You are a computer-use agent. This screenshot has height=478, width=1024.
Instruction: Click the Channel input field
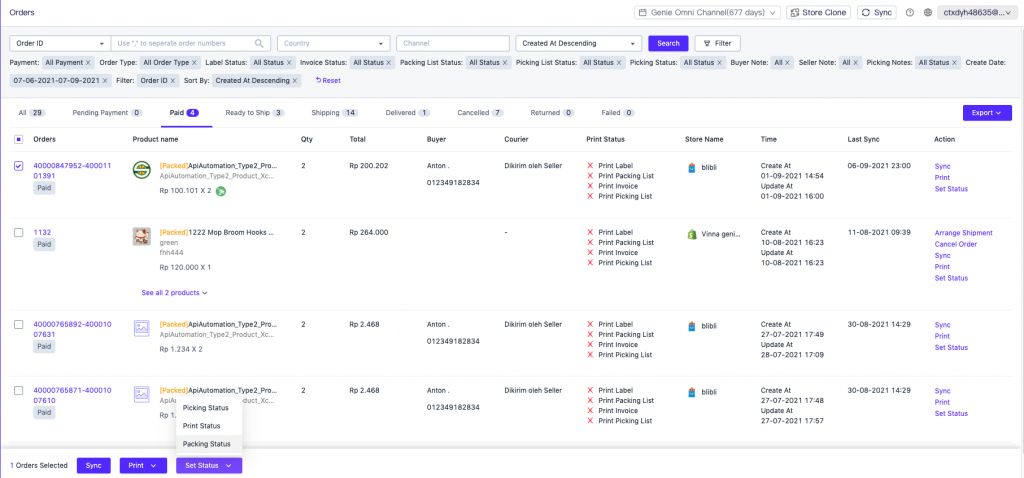coord(452,44)
